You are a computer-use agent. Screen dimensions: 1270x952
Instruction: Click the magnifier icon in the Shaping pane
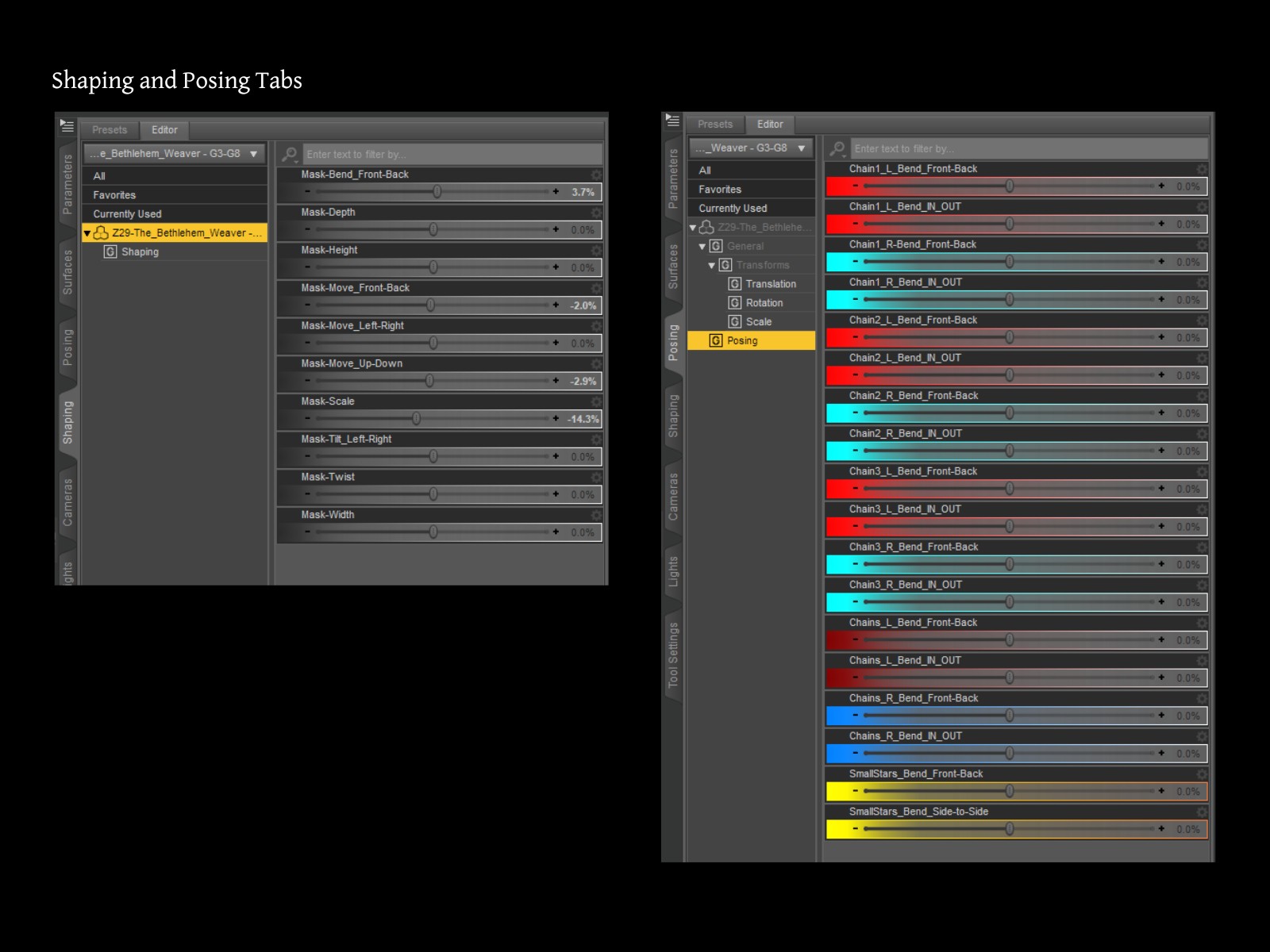(290, 154)
